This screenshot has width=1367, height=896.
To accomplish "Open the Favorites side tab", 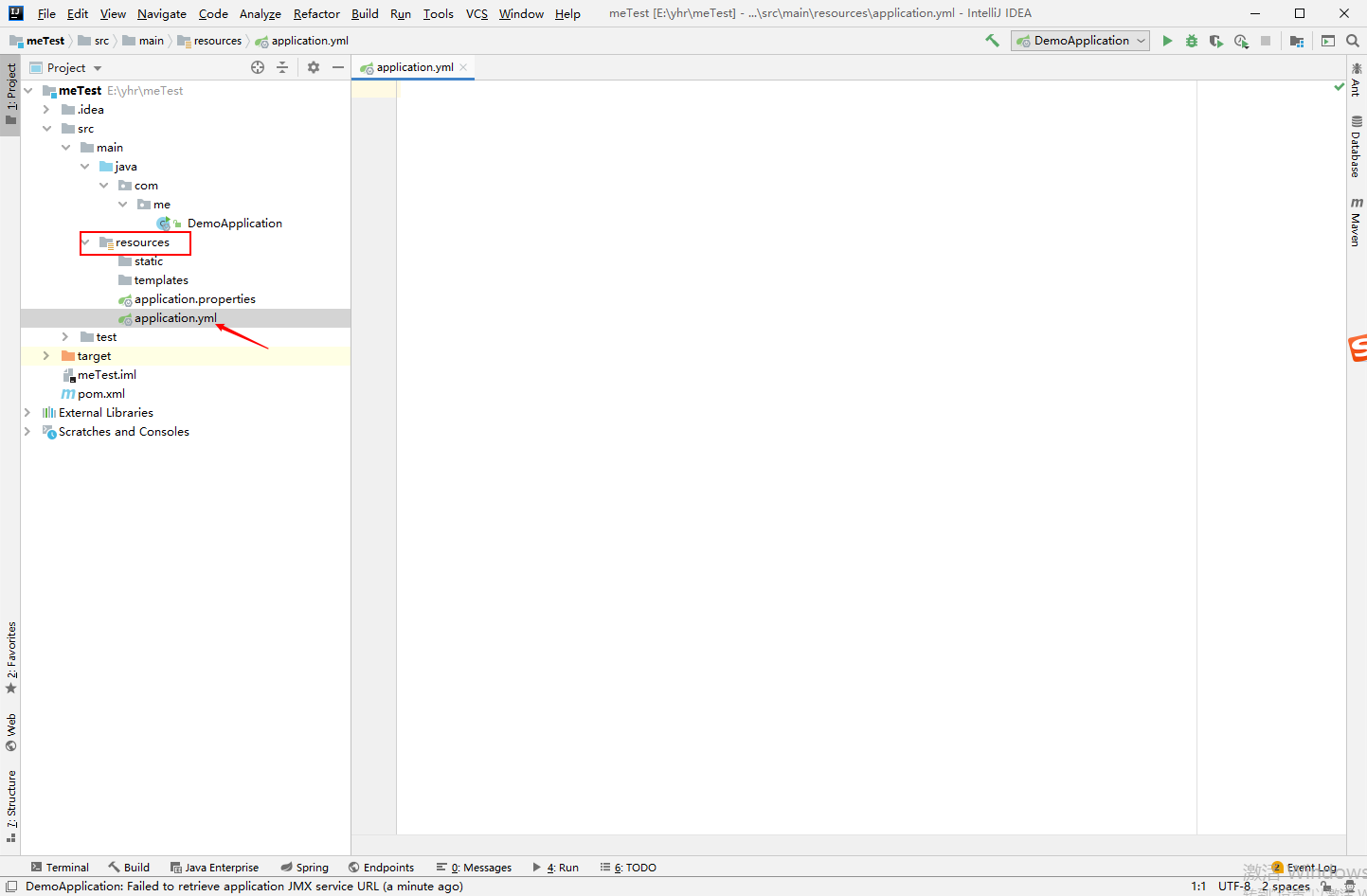I will tap(10, 657).
